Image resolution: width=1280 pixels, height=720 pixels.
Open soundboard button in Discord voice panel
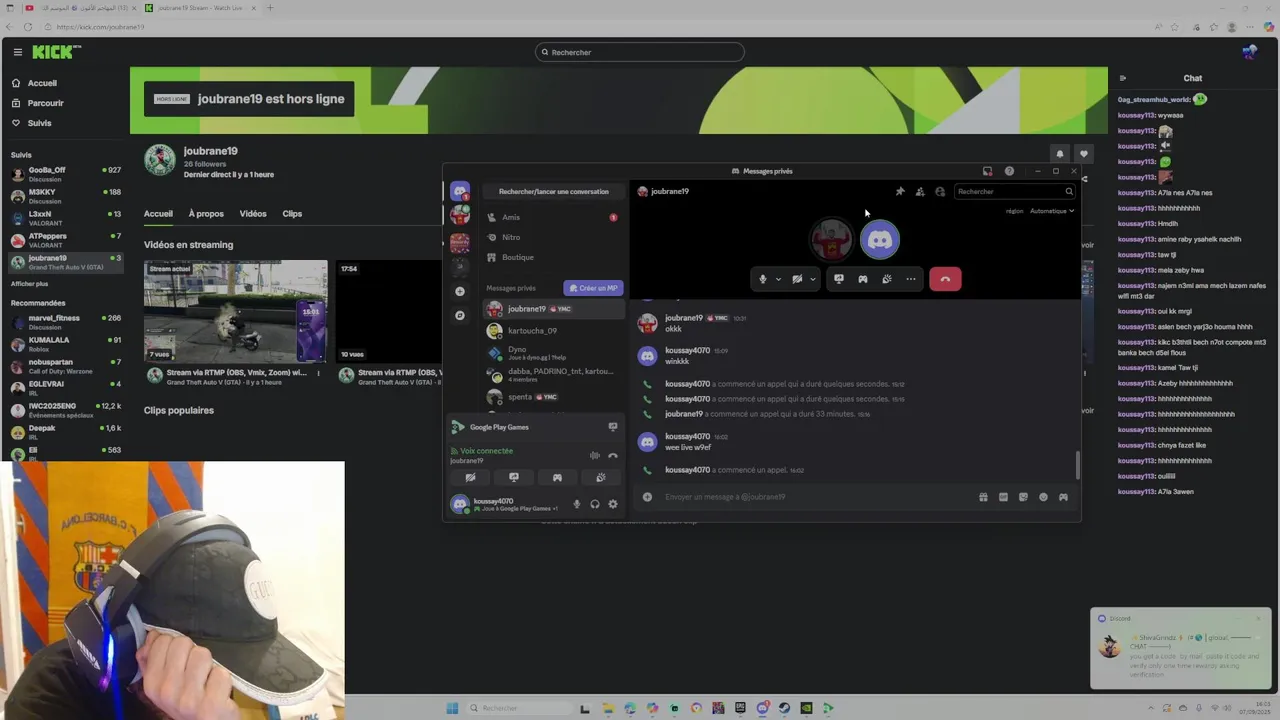(601, 477)
